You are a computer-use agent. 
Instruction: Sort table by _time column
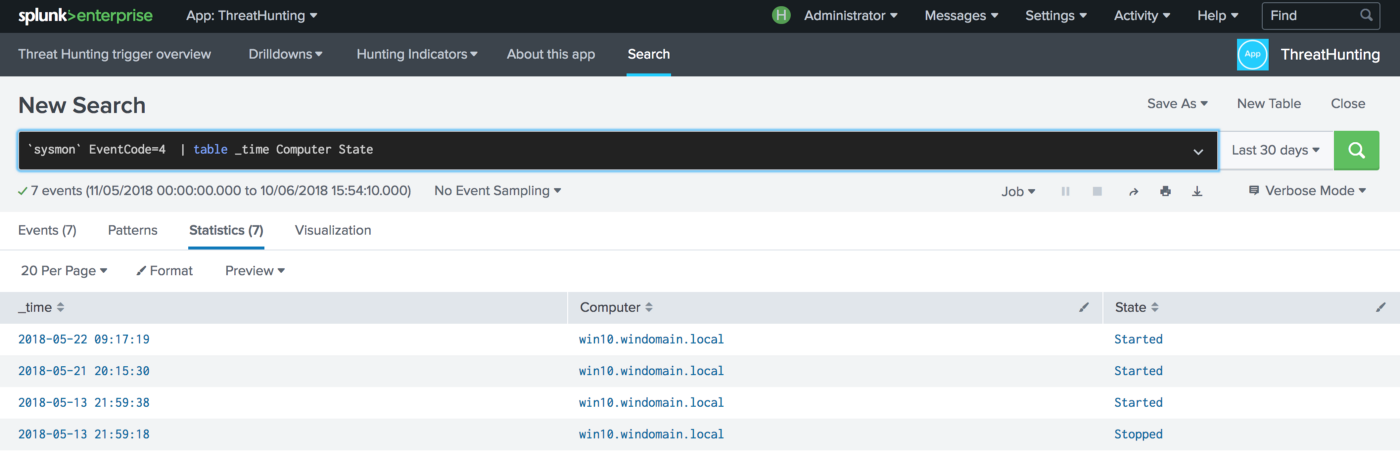(x=41, y=308)
